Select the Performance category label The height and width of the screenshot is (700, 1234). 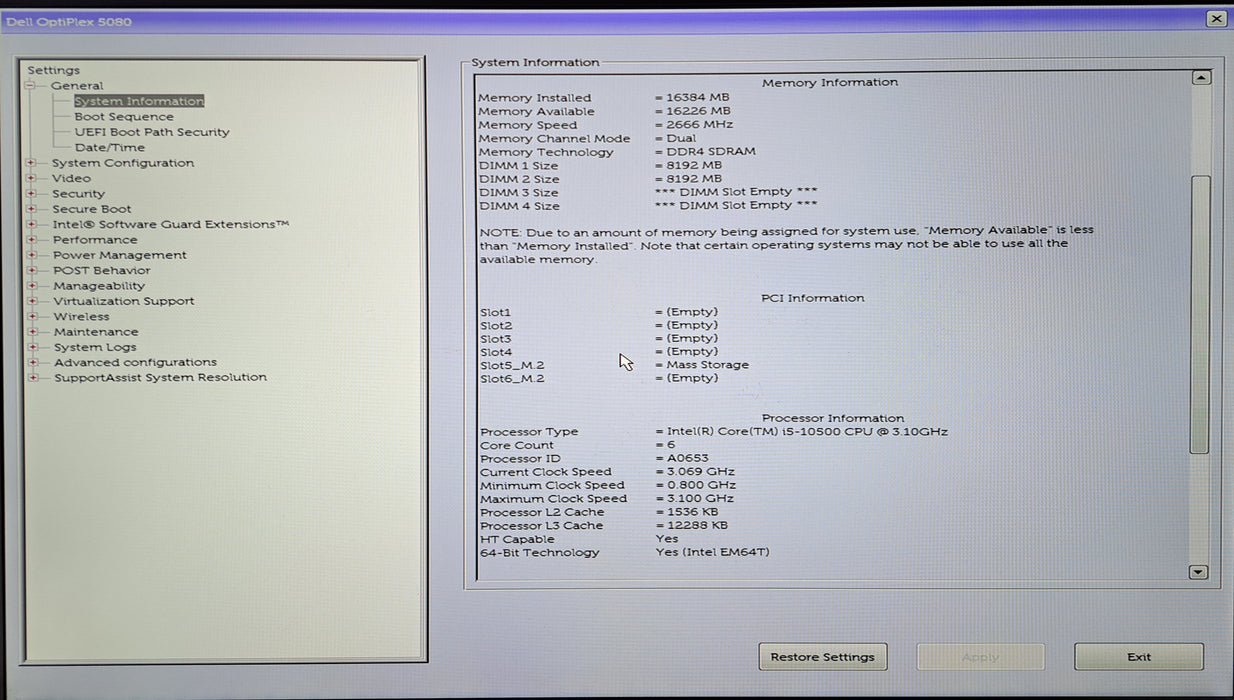pyautogui.click(x=96, y=240)
